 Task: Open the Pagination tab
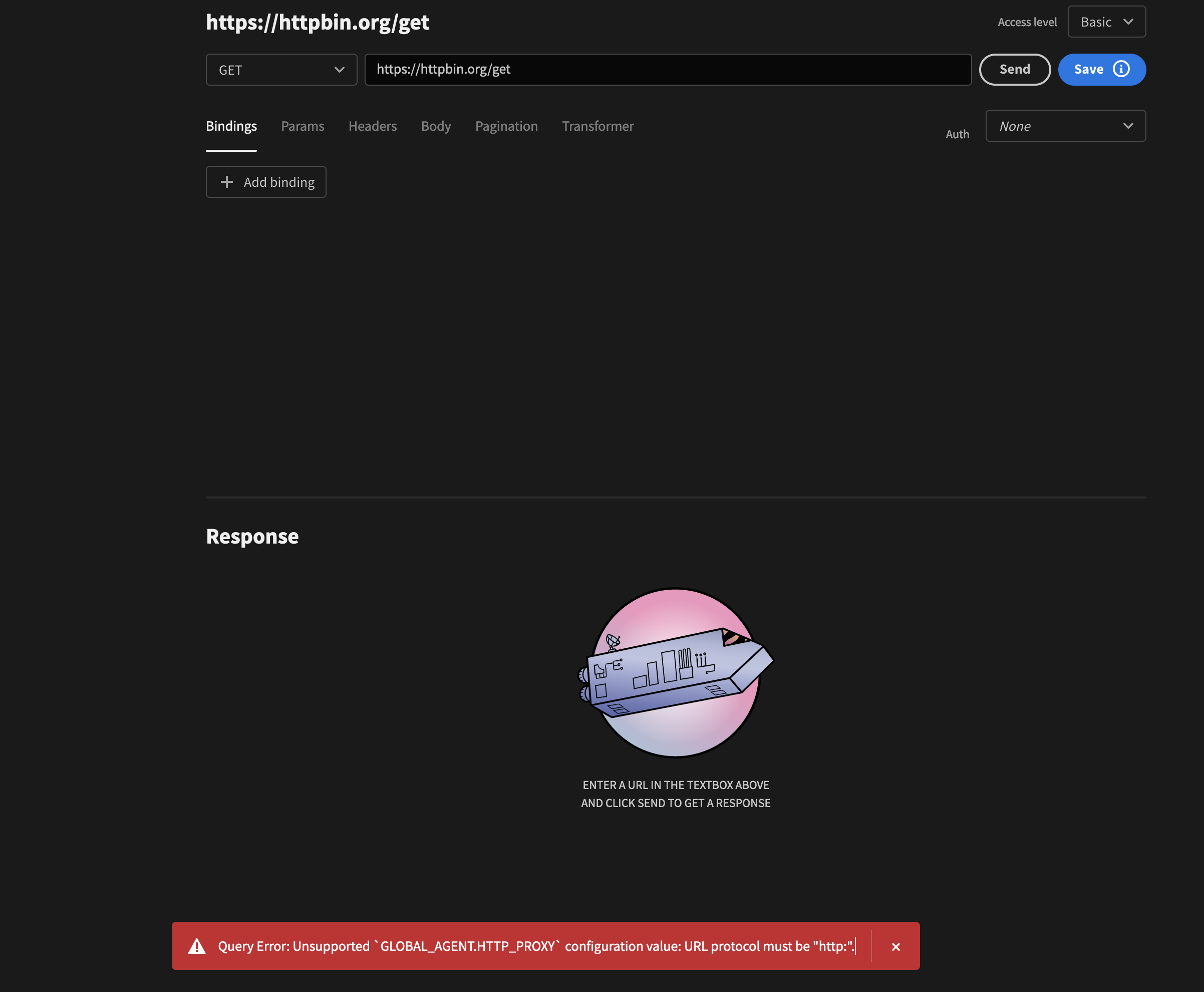[506, 126]
